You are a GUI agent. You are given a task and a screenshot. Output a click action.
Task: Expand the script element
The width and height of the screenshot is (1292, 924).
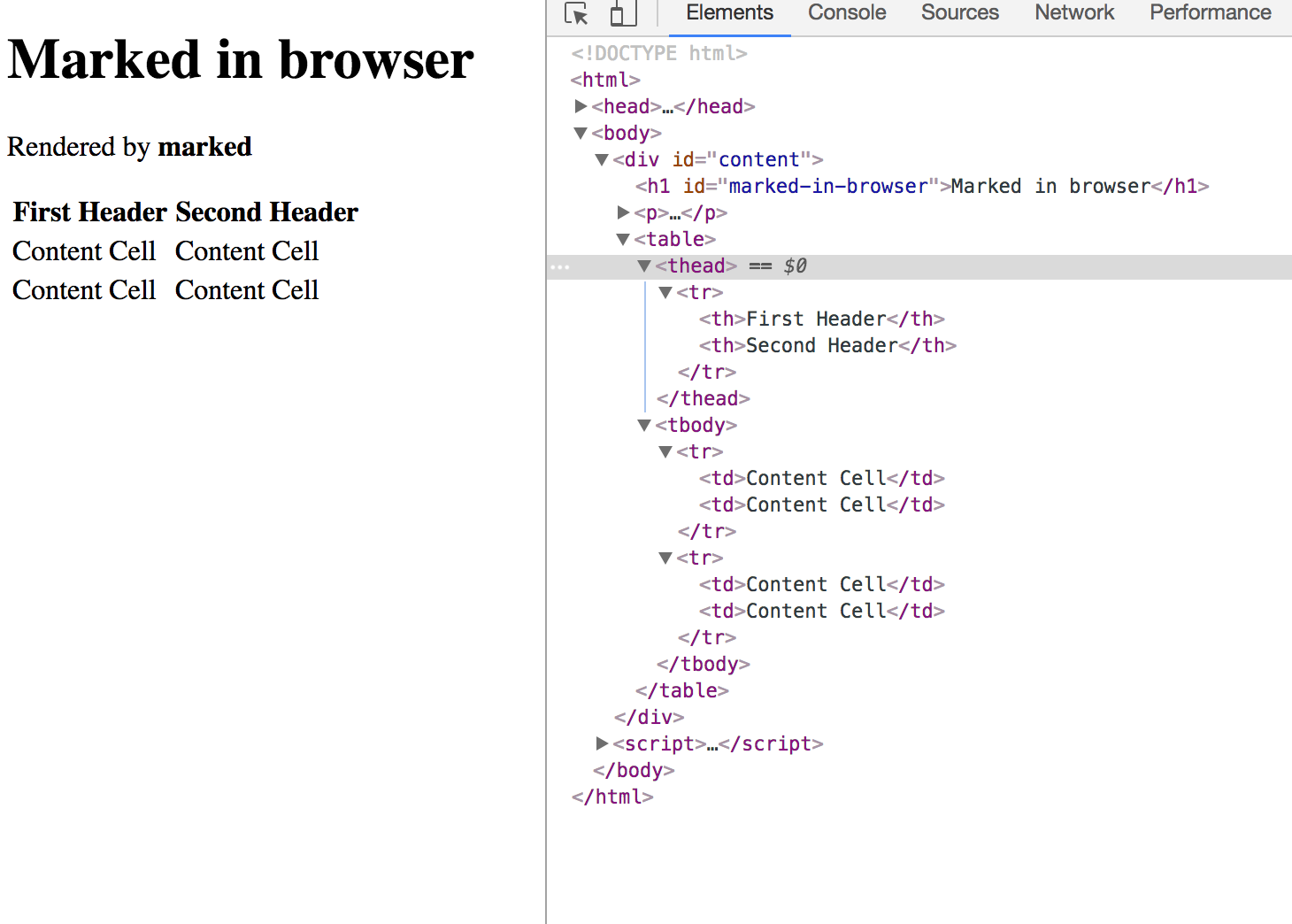point(602,743)
